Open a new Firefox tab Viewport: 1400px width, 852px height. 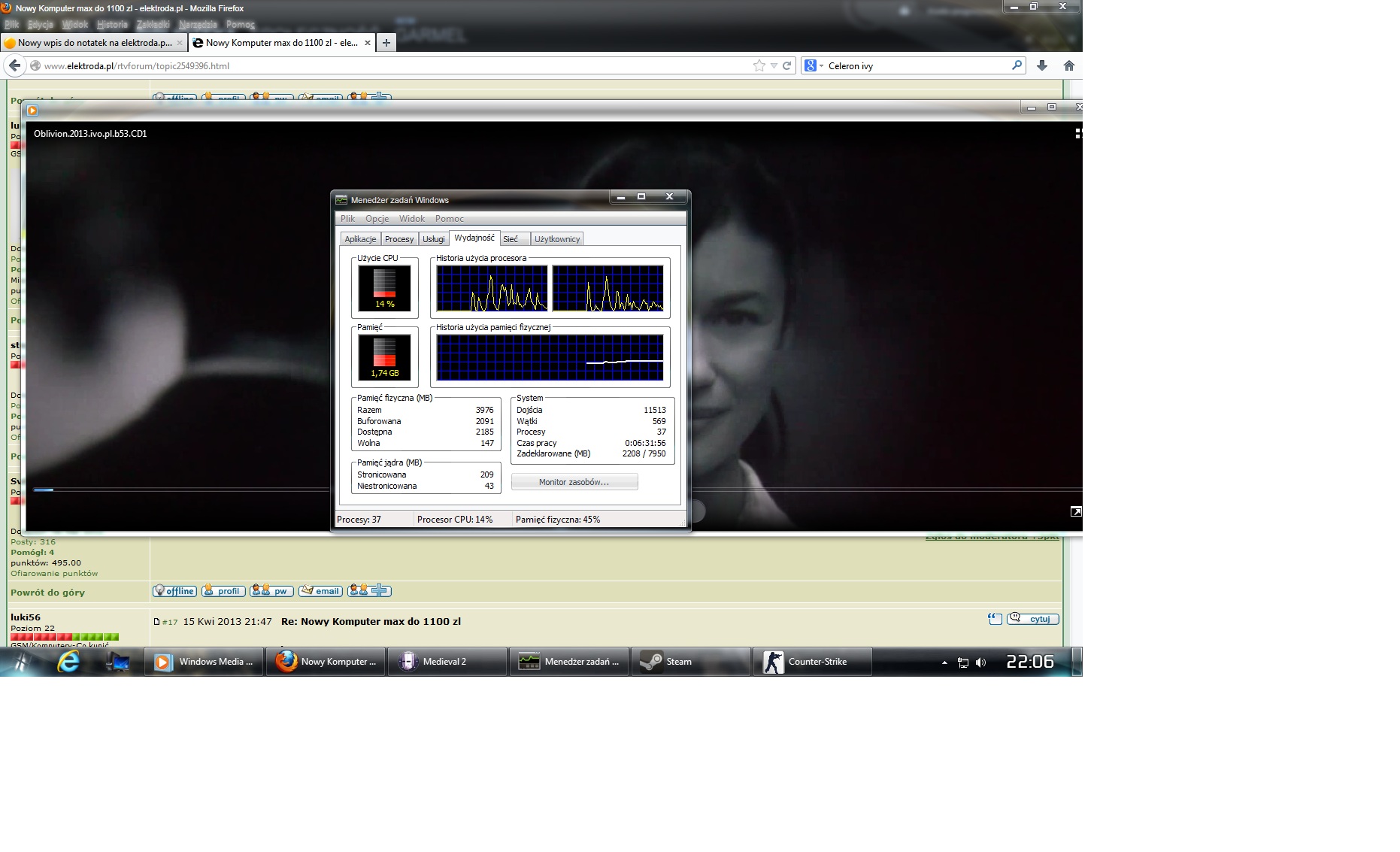click(386, 43)
